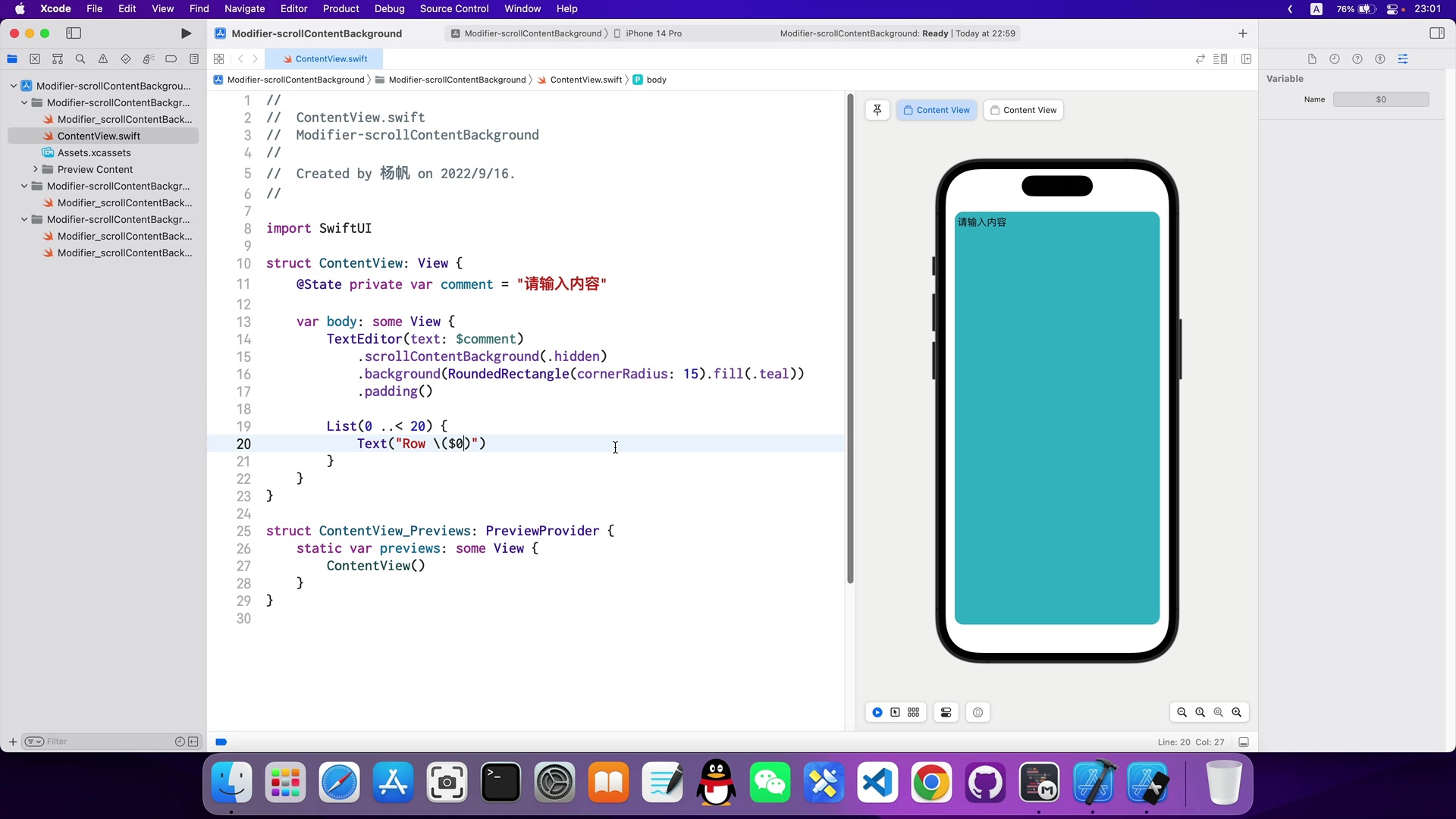Open the Issue navigator warning icon

click(103, 59)
